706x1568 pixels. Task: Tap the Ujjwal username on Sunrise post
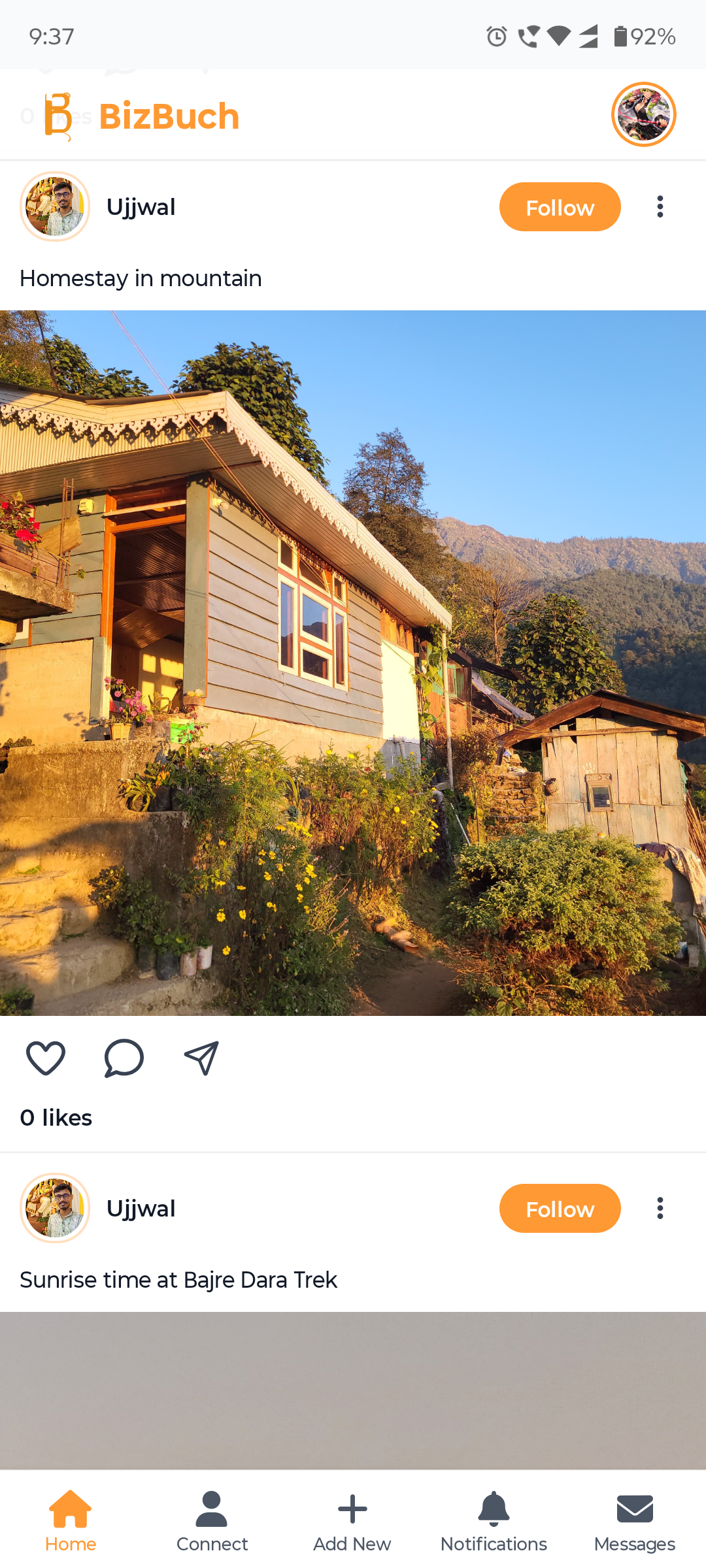point(141,1209)
